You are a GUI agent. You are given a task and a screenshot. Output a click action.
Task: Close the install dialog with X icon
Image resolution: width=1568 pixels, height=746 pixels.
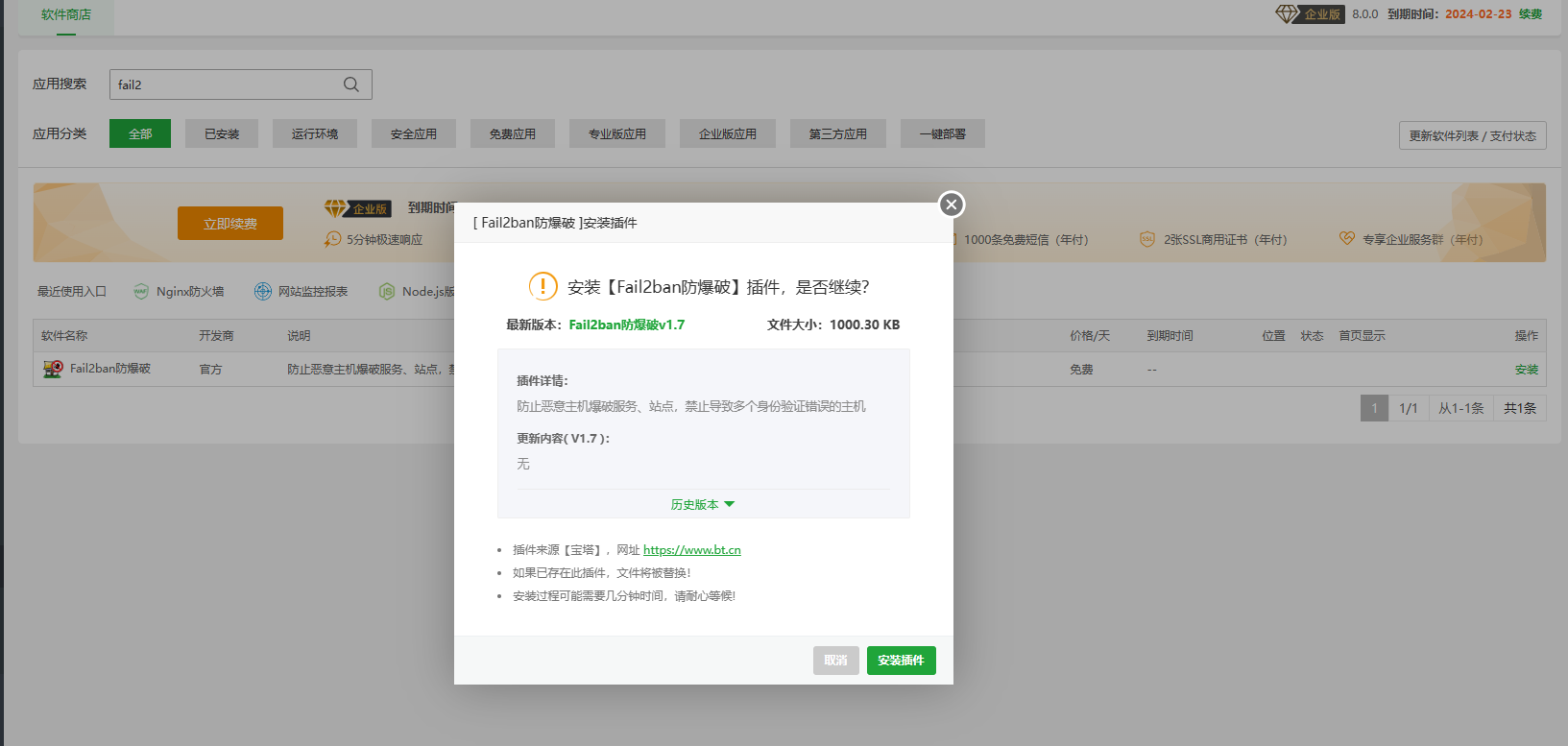[952, 205]
